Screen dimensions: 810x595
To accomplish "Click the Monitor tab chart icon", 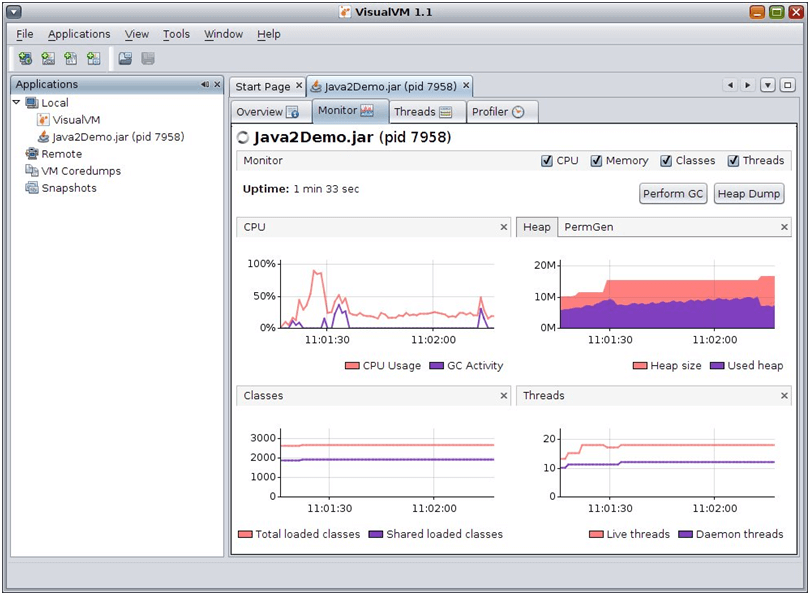I will pos(367,111).
